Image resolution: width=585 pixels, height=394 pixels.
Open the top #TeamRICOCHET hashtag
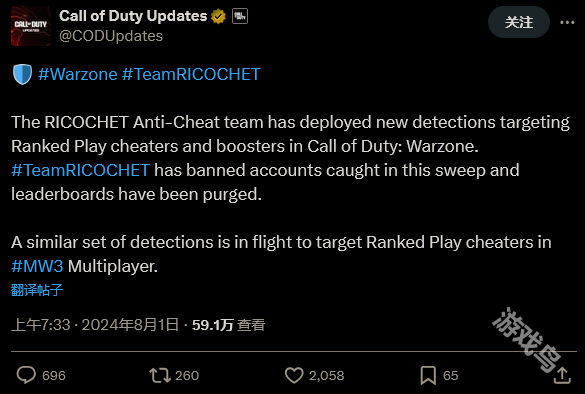(191, 74)
